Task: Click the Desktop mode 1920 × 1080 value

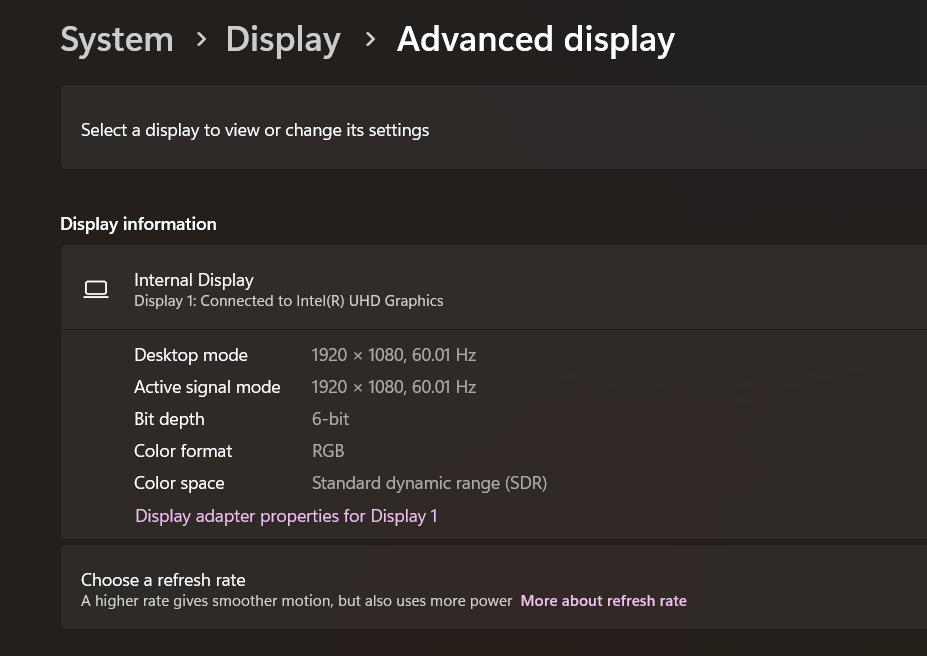Action: [x=393, y=355]
